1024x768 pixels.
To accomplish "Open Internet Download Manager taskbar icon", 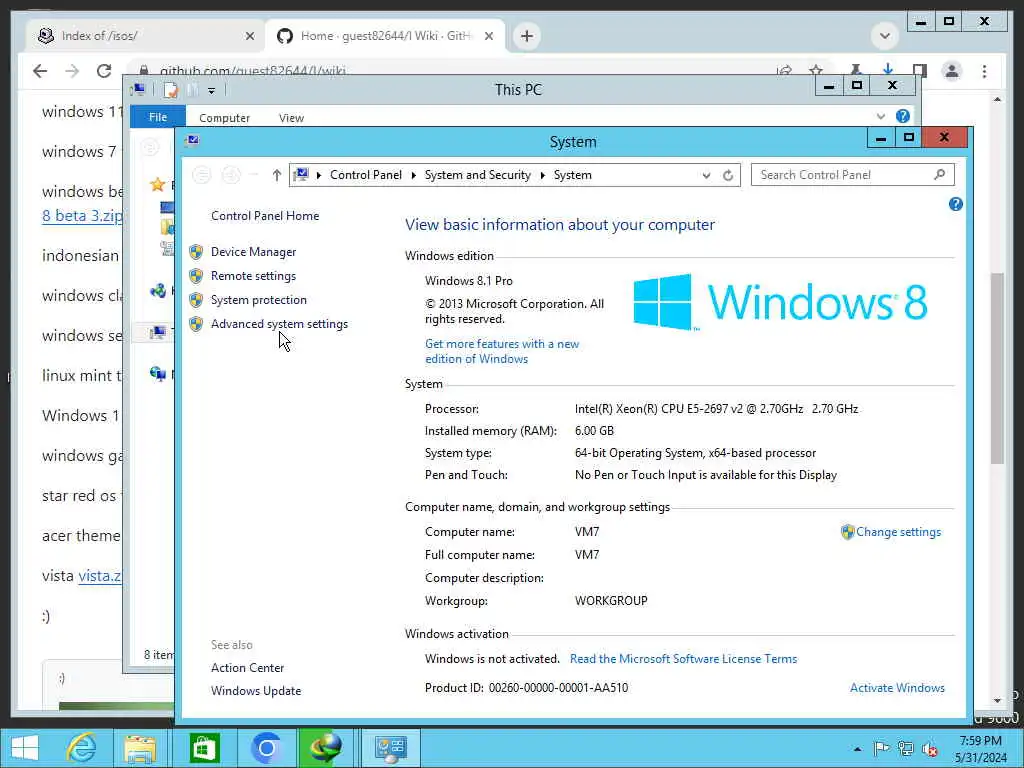I will (325, 748).
